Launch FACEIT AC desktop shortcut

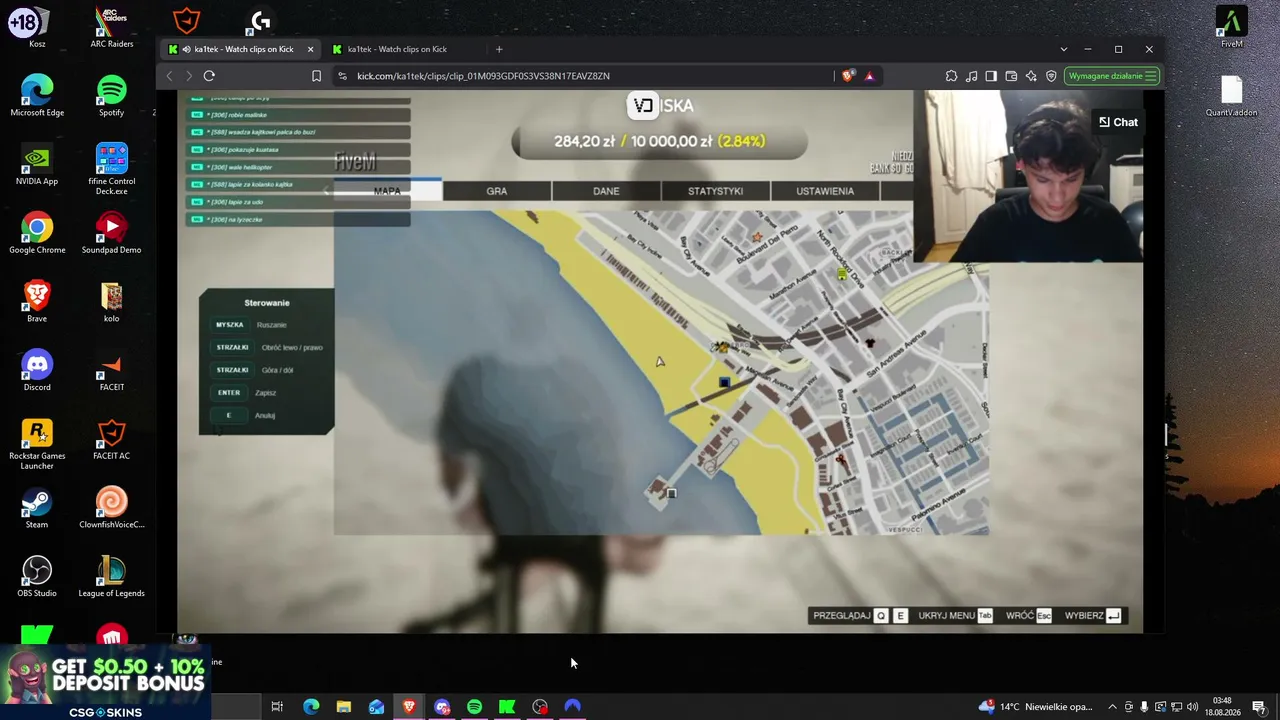(112, 439)
